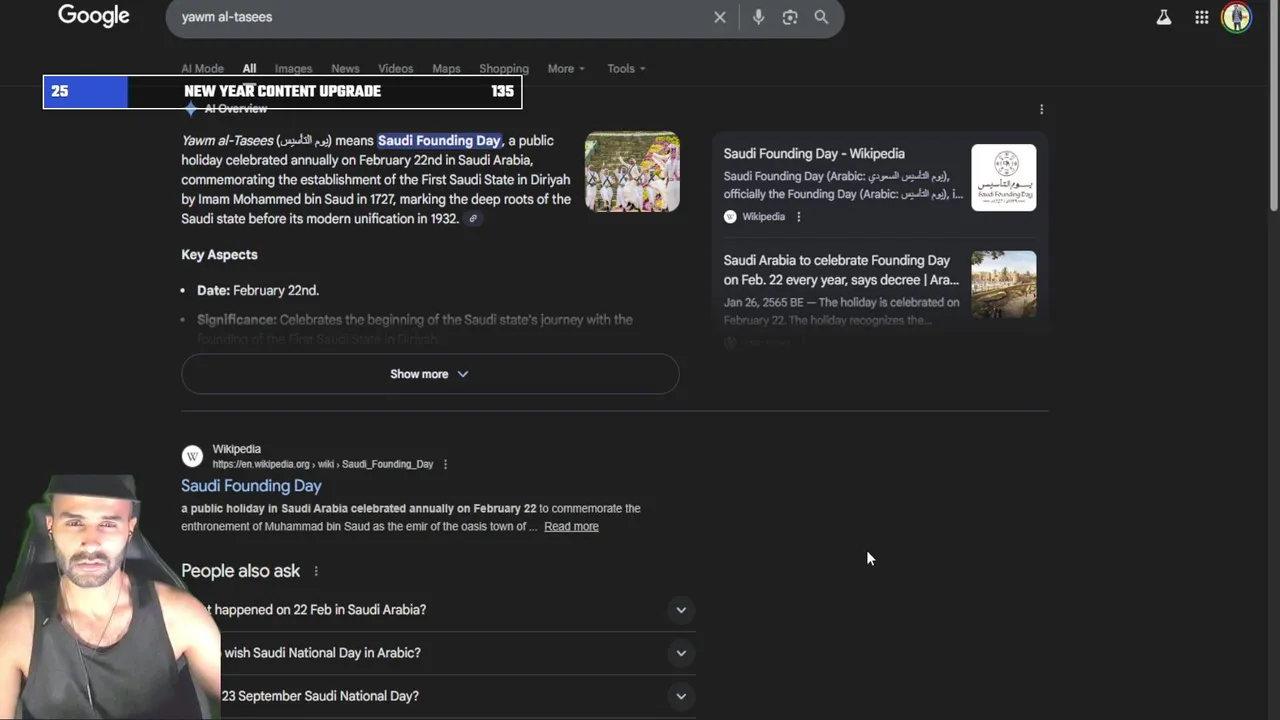1280x720 pixels.
Task: Click the Key Aspects heading
Action: click(219, 255)
